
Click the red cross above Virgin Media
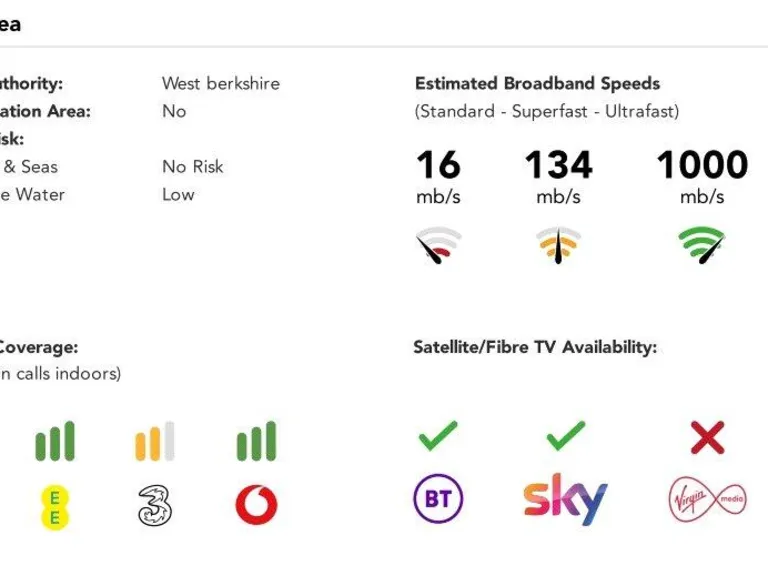click(x=707, y=437)
